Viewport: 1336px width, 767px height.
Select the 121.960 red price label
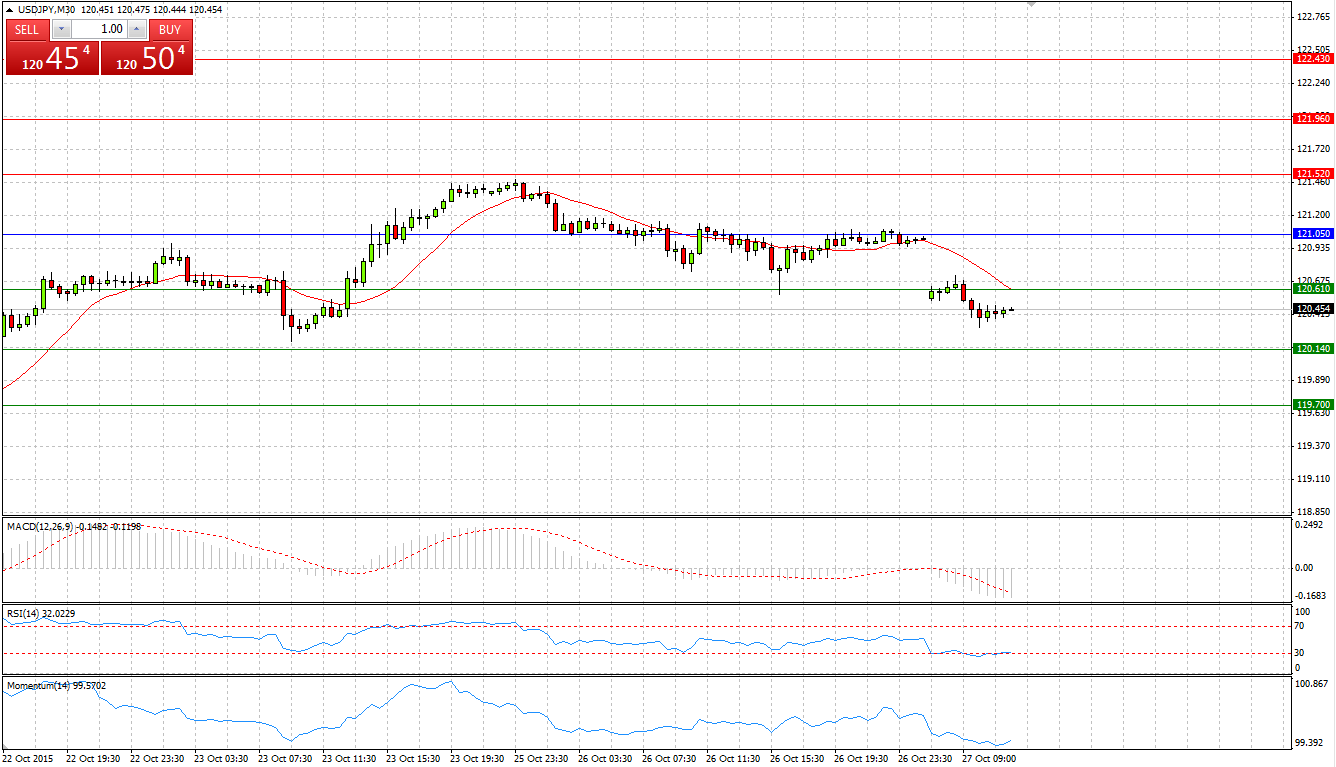click(x=1313, y=119)
